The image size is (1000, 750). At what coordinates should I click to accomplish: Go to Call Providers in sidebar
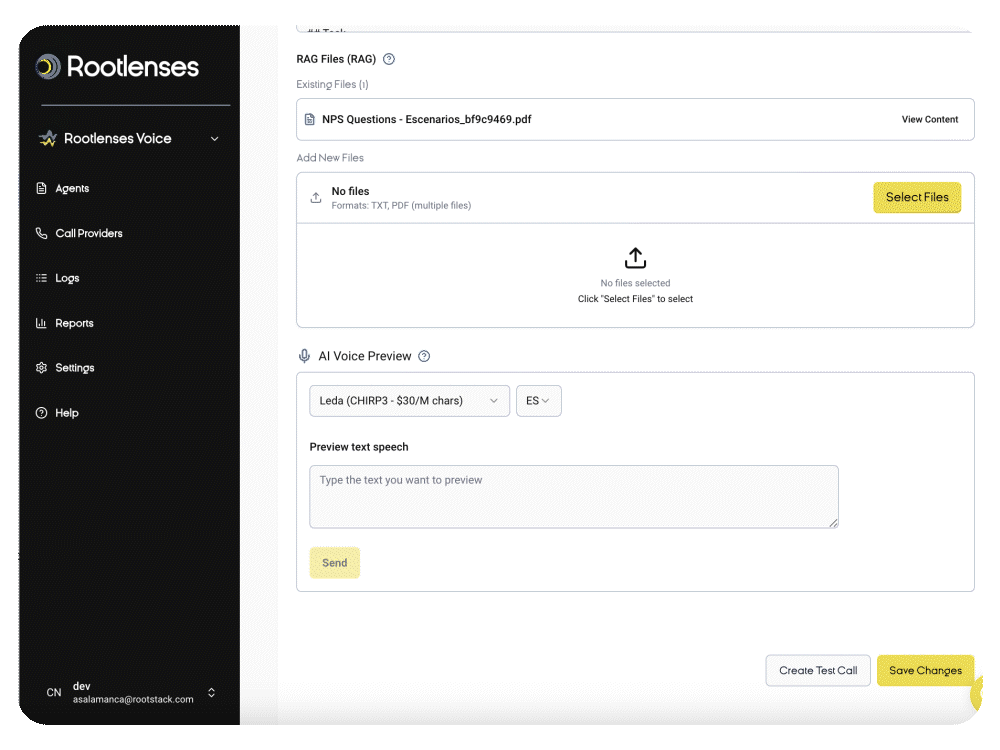pos(88,233)
